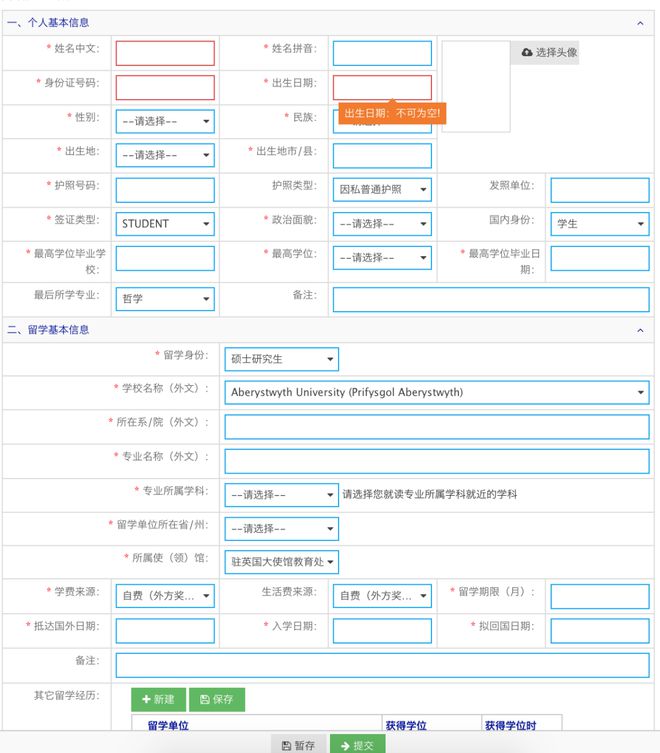Click the 获得学位时 table column header
This screenshot has height=753, width=660.
pos(510,726)
